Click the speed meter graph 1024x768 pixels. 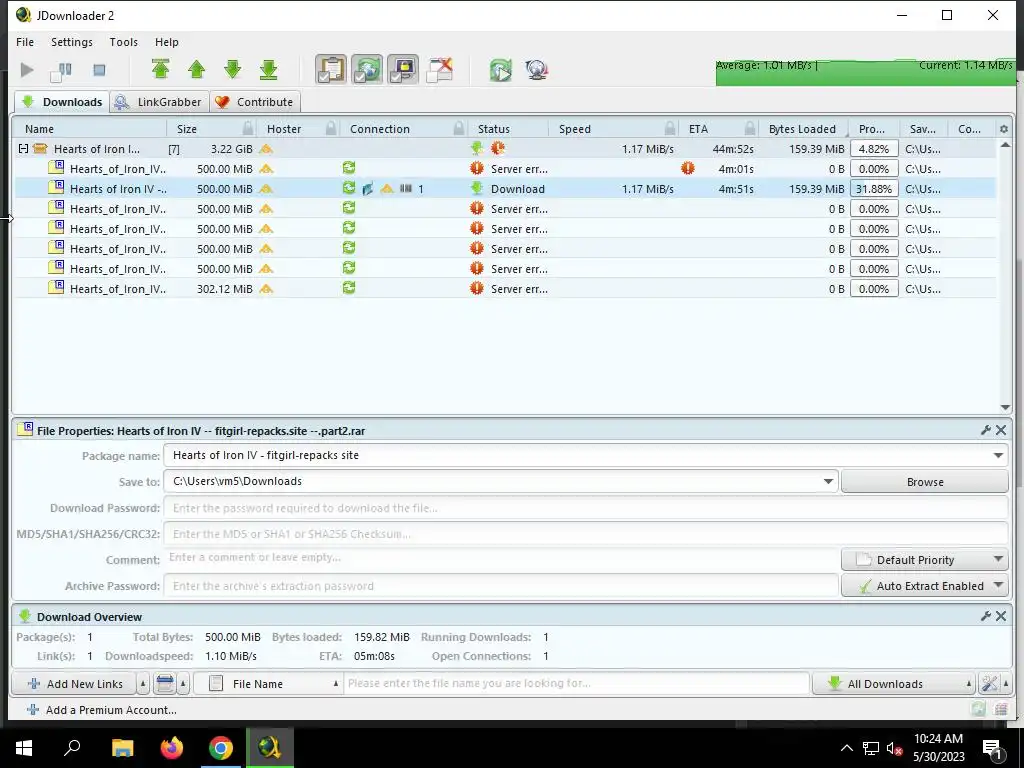point(865,72)
